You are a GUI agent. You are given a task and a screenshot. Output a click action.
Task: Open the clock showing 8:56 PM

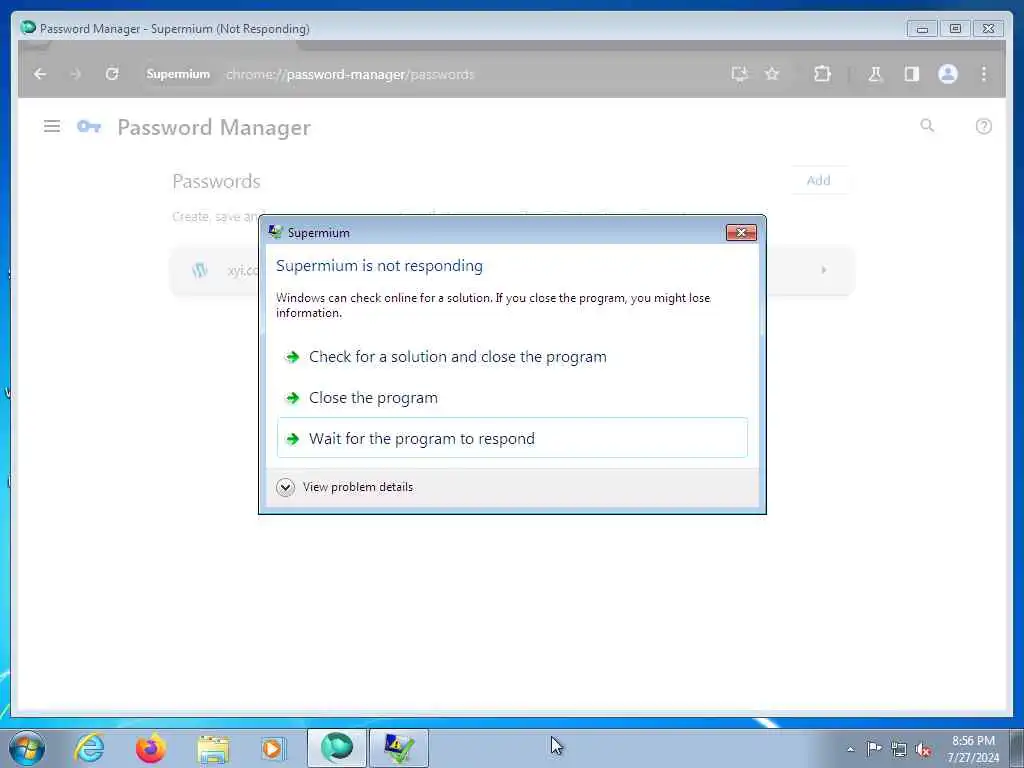pyautogui.click(x=973, y=748)
